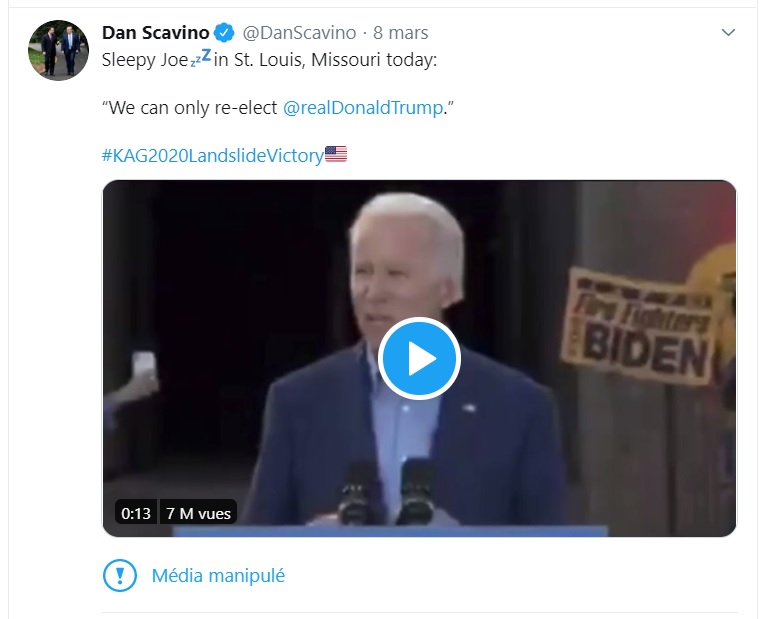The width and height of the screenshot is (765, 619).
Task: Click the sleepy Zzz emoji
Action: [201, 58]
